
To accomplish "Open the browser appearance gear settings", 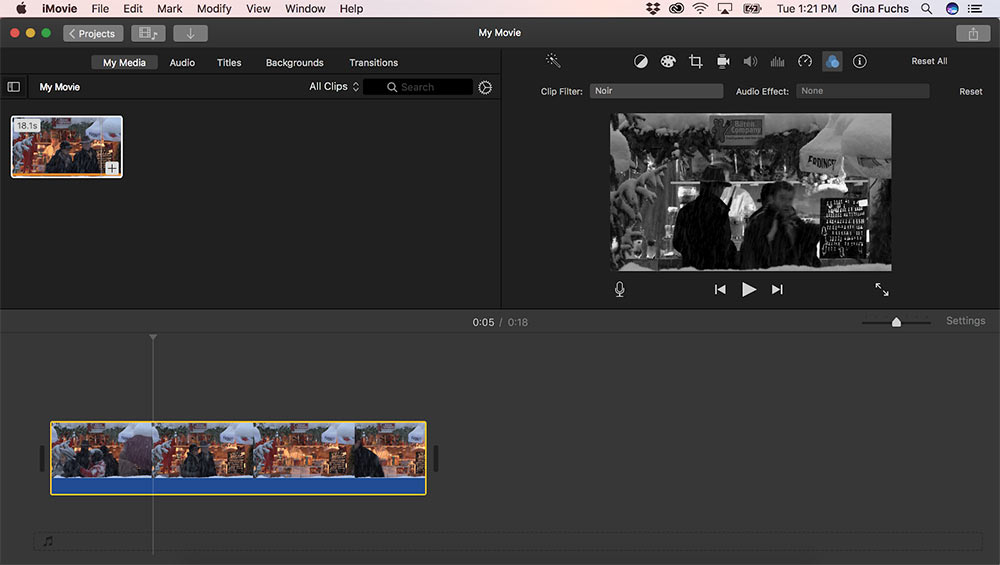I will (485, 87).
